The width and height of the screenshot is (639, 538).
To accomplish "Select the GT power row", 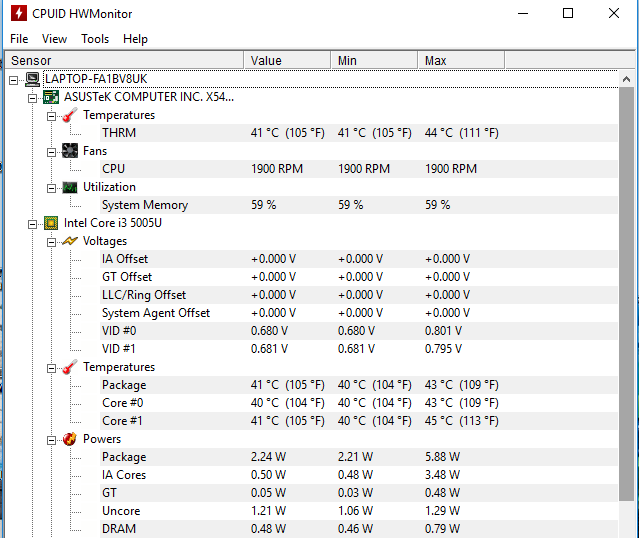I will coord(359,493).
